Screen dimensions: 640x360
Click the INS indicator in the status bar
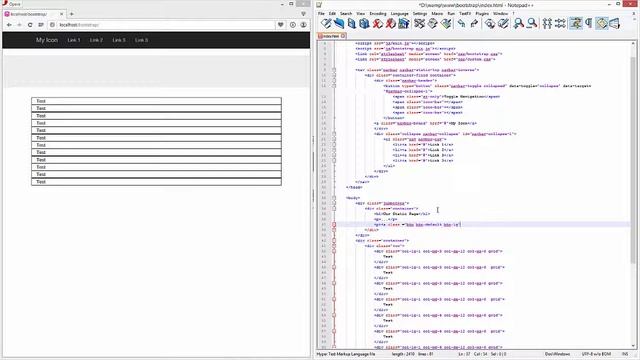[625, 354]
